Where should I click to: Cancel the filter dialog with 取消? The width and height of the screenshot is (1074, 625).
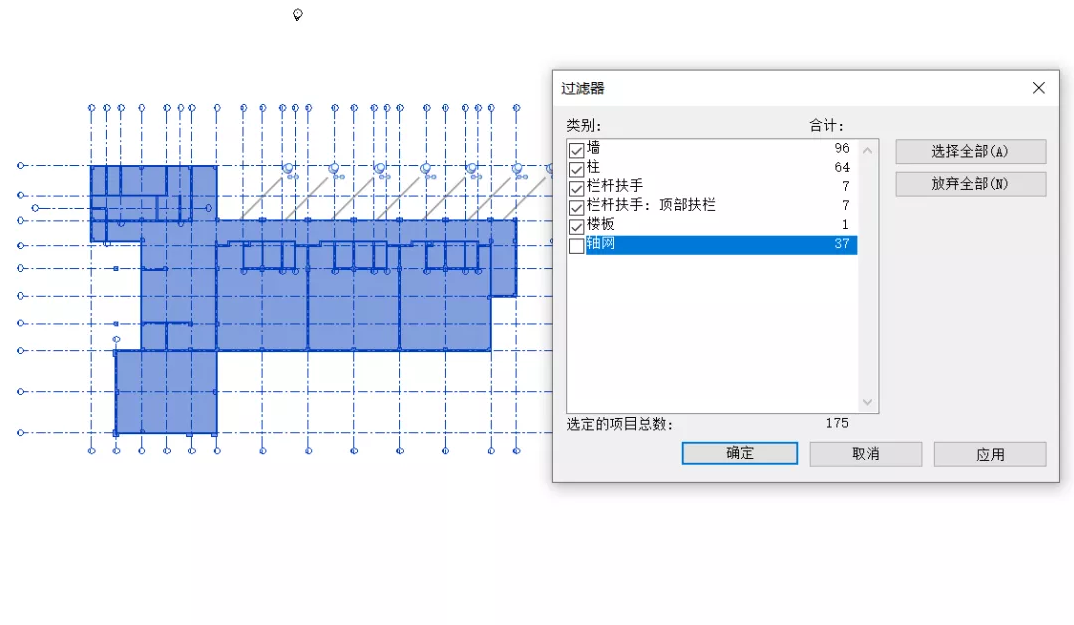[865, 453]
